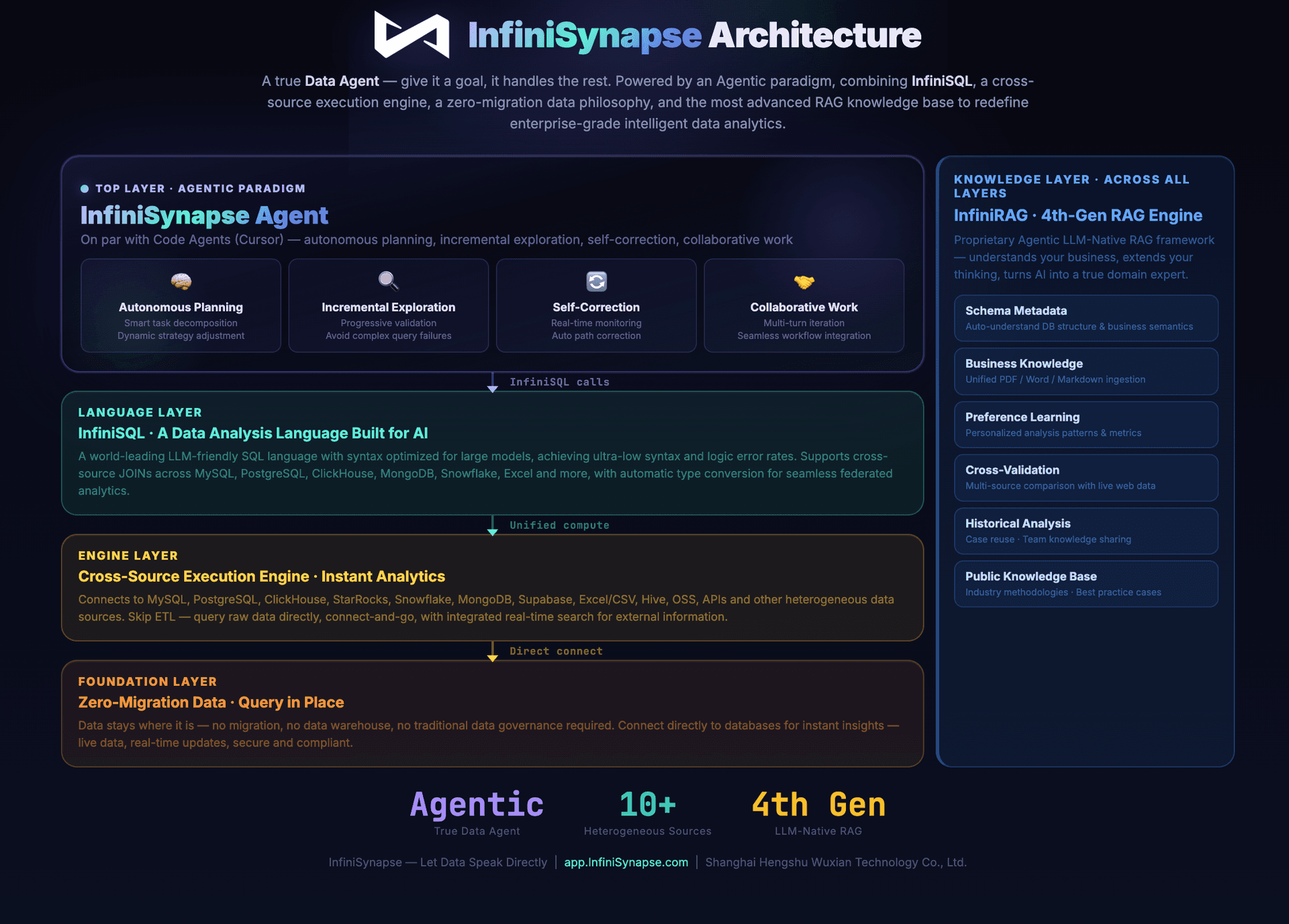Click the Auto-understand DB structure text
Screen dimensions: 1289x924
click(1079, 327)
